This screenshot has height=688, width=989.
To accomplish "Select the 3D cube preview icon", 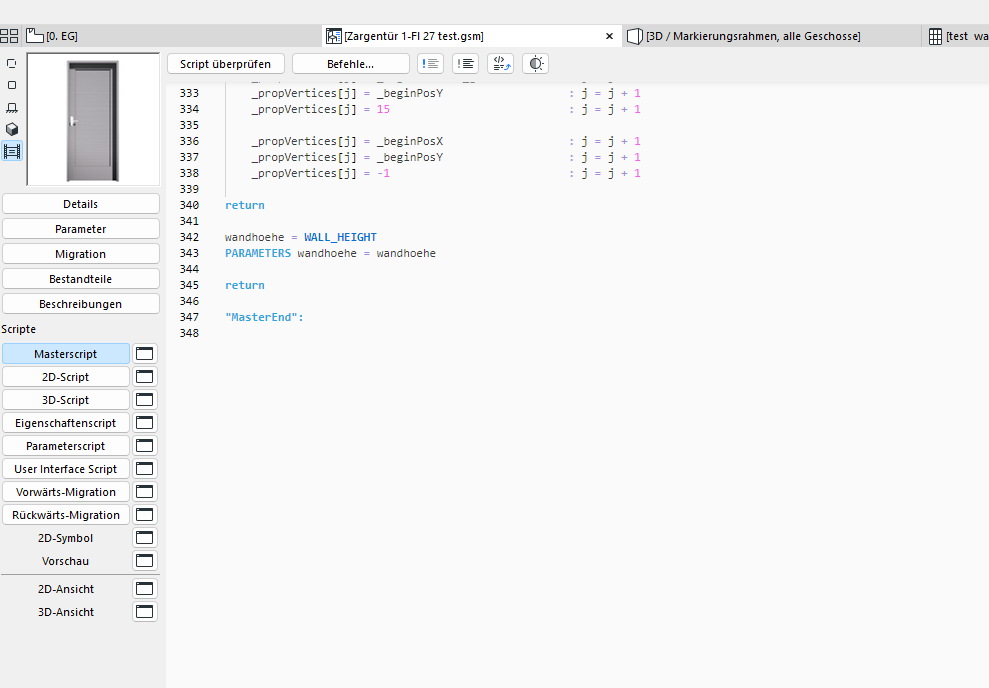I will click(11, 129).
